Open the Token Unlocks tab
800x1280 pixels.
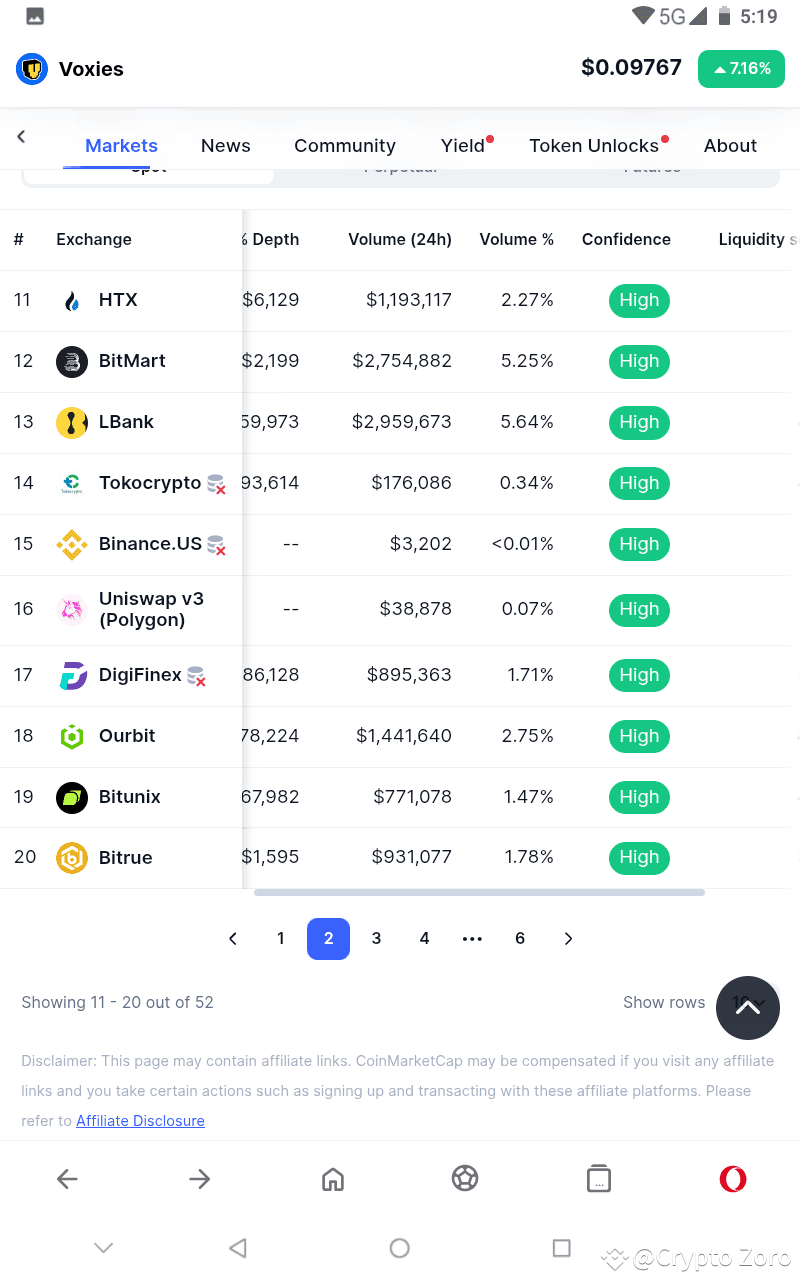tap(594, 145)
